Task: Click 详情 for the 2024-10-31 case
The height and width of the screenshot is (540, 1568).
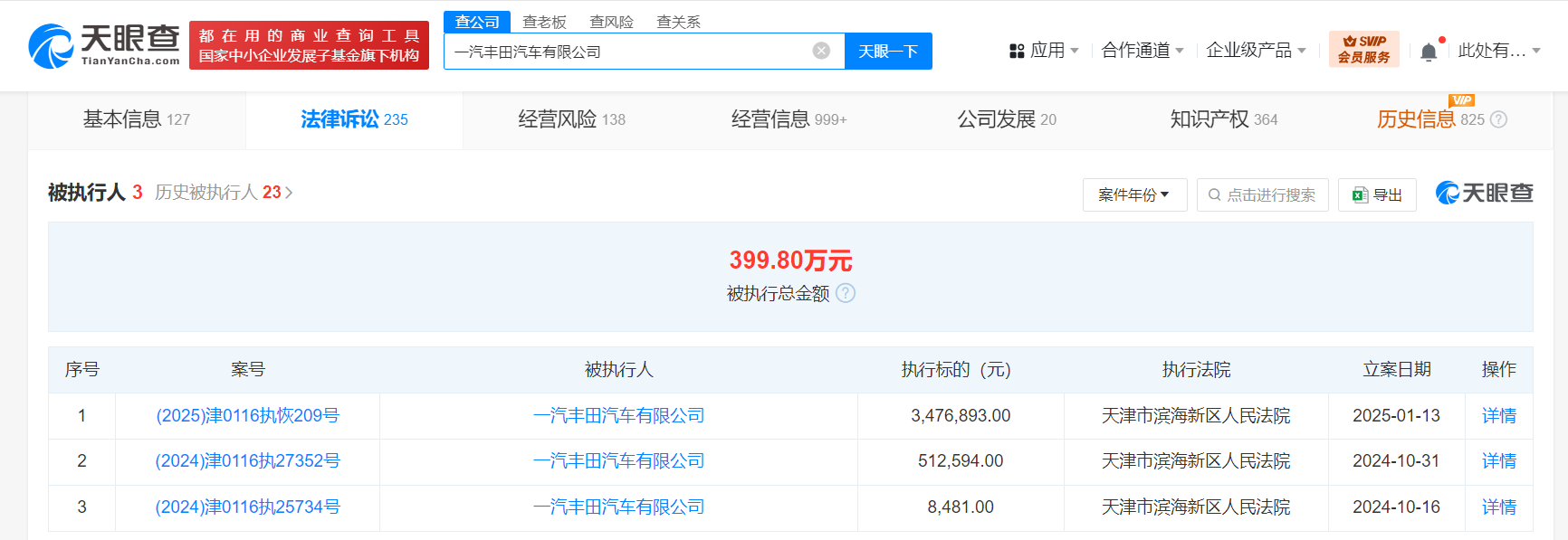Action: click(x=1498, y=461)
